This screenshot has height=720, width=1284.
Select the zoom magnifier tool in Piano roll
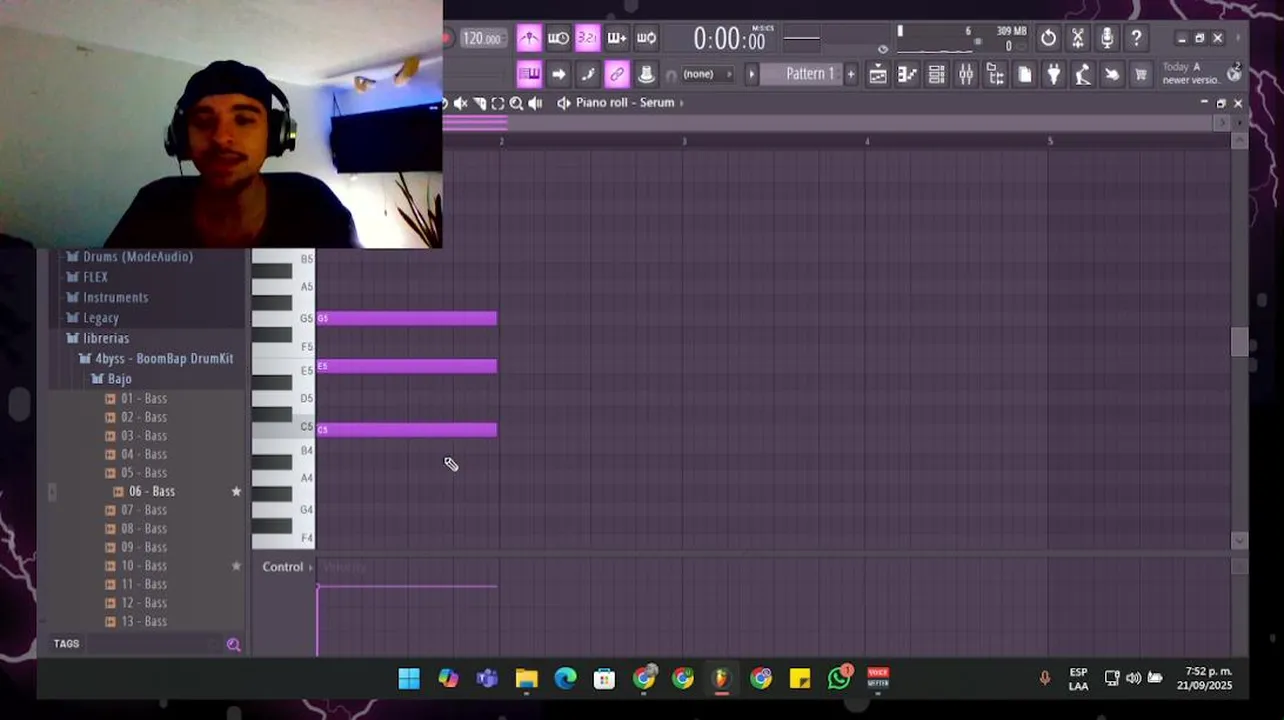pos(516,103)
